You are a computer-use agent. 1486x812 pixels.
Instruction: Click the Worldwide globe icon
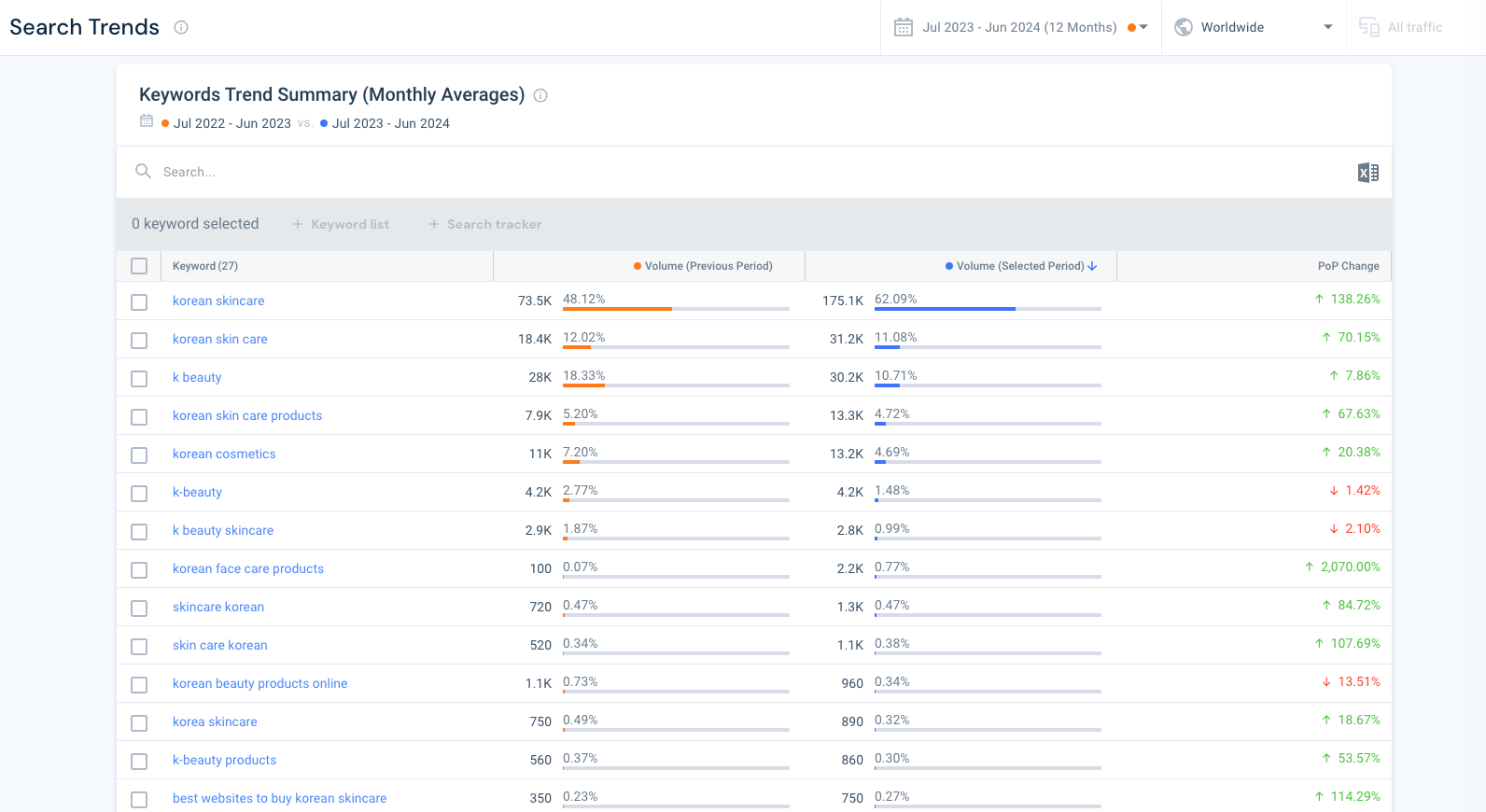pos(1184,27)
